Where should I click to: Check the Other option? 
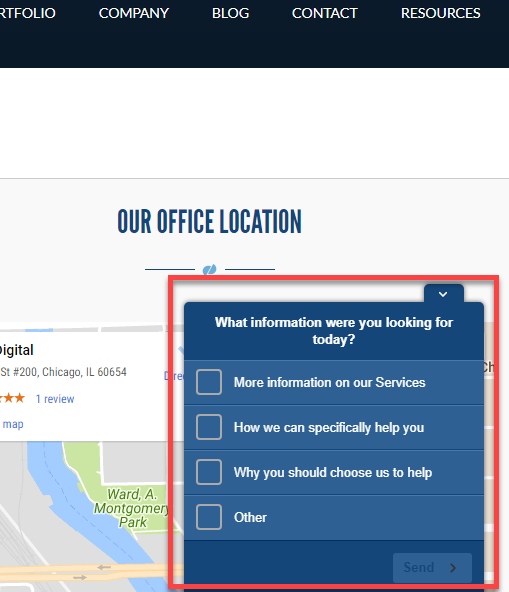coord(209,517)
